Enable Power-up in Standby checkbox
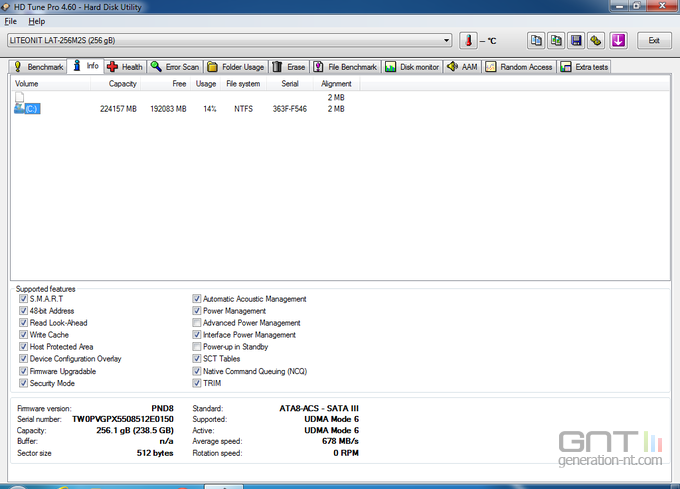Image resolution: width=680 pixels, height=489 pixels. [197, 346]
